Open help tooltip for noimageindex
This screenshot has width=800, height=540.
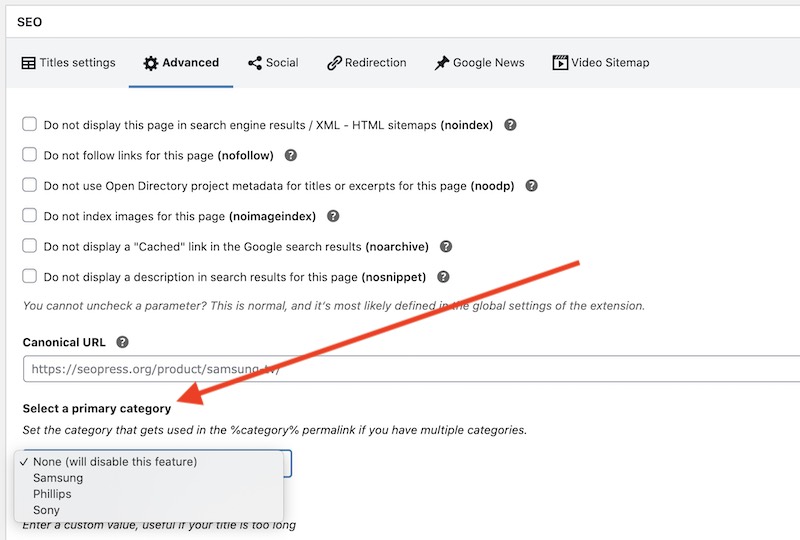click(x=333, y=216)
